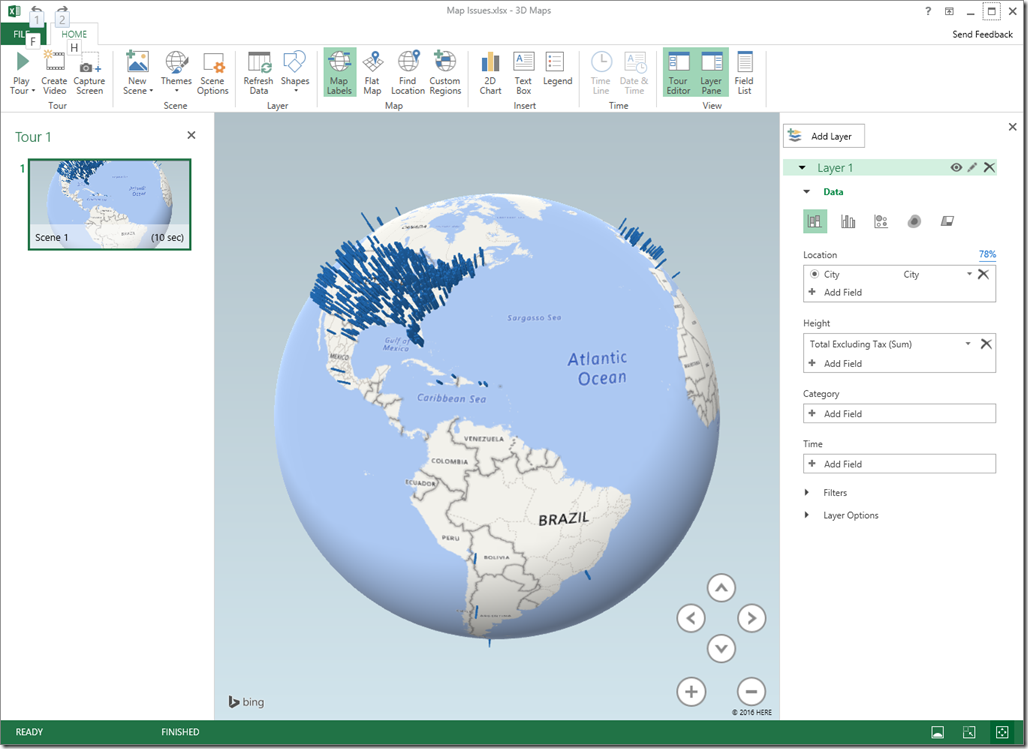Image resolution: width=1028 pixels, height=749 pixels.
Task: Click the 78% mapping confidence link
Action: point(987,254)
